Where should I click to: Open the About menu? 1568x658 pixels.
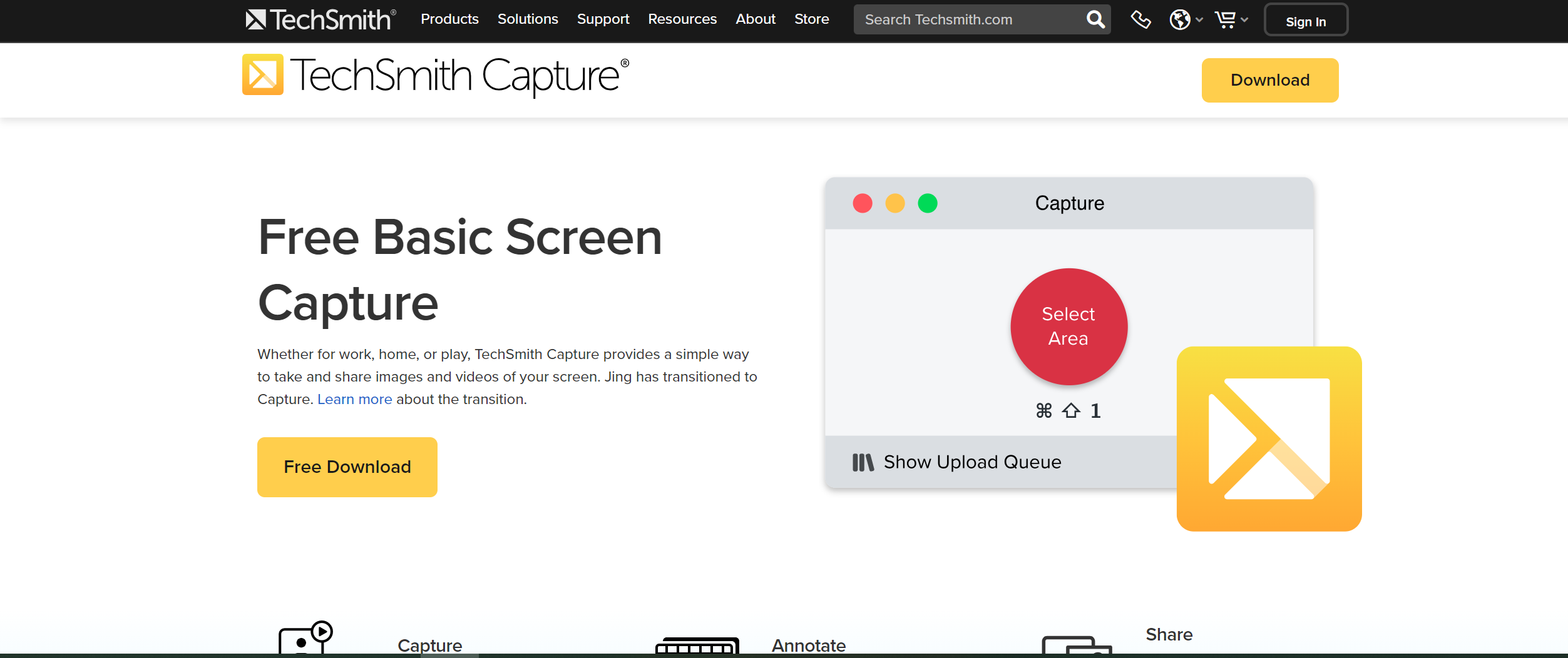[x=756, y=19]
